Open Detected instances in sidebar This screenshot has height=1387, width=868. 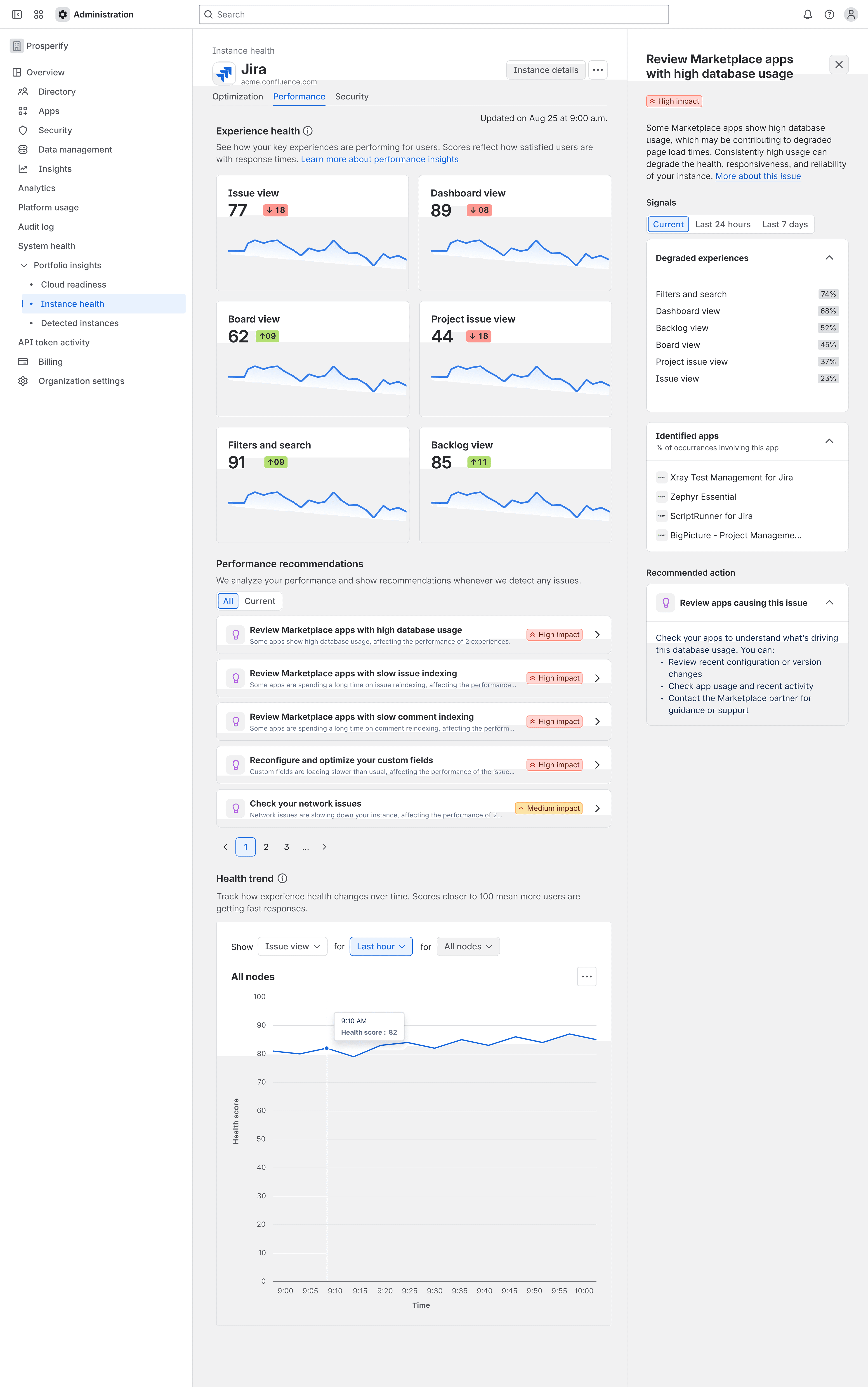click(80, 323)
